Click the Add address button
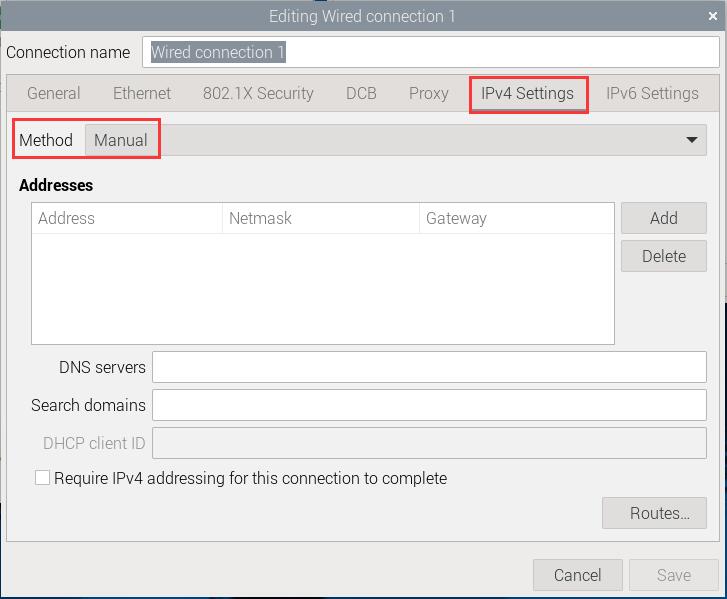The image size is (727, 599). [663, 218]
